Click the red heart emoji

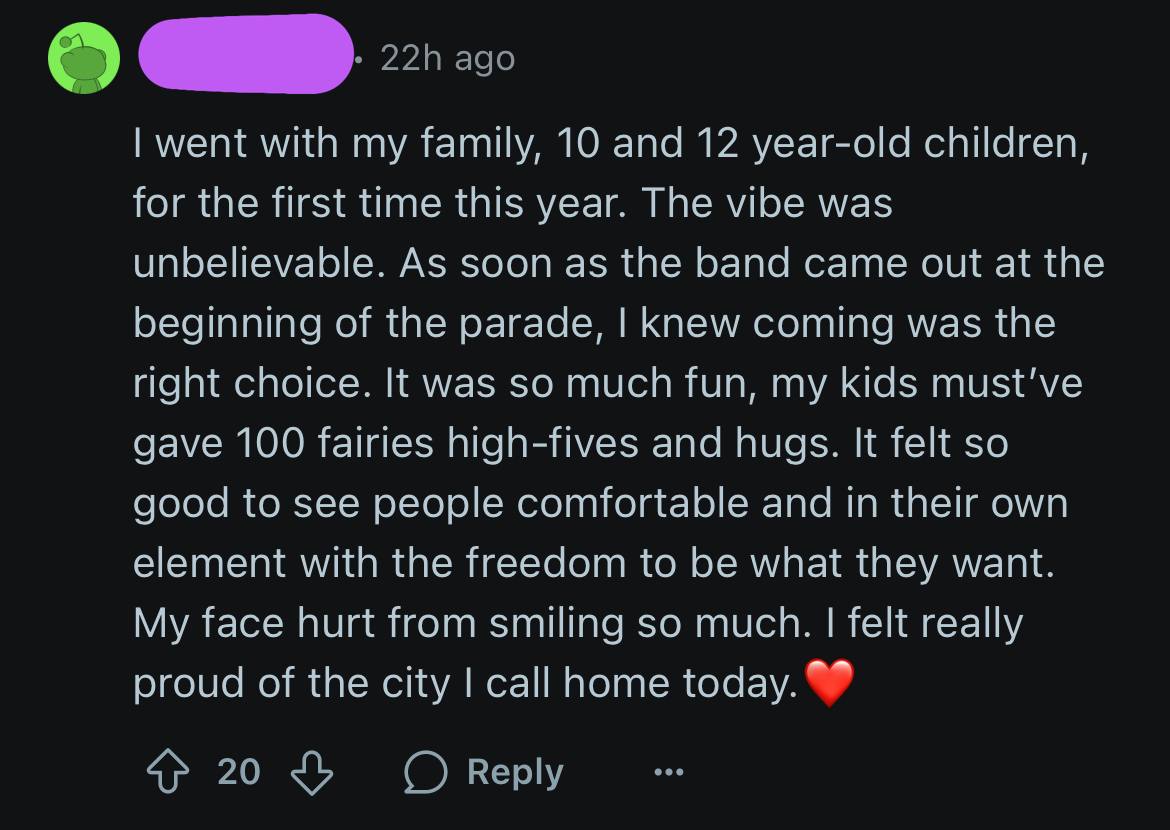pyautogui.click(x=829, y=684)
